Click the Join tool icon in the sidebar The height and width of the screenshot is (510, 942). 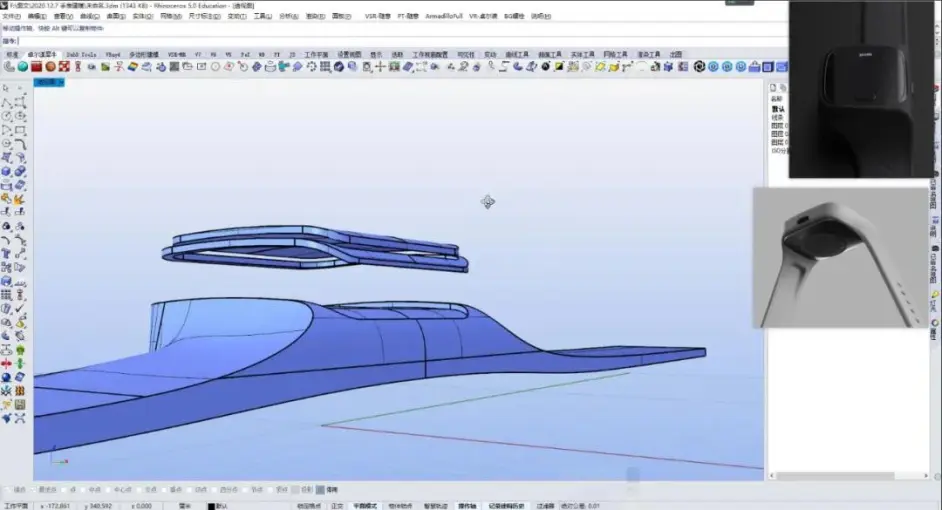(7, 199)
